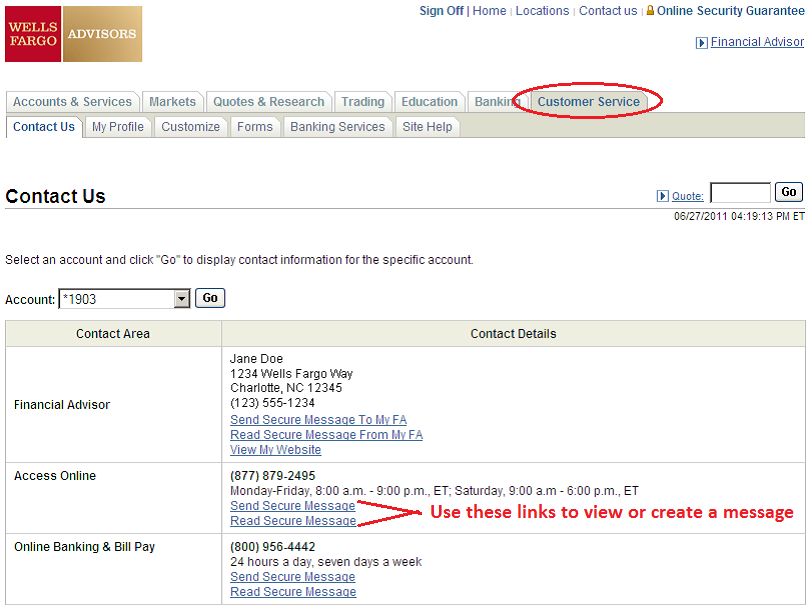Open the Quotes & Research tab

click(x=269, y=102)
